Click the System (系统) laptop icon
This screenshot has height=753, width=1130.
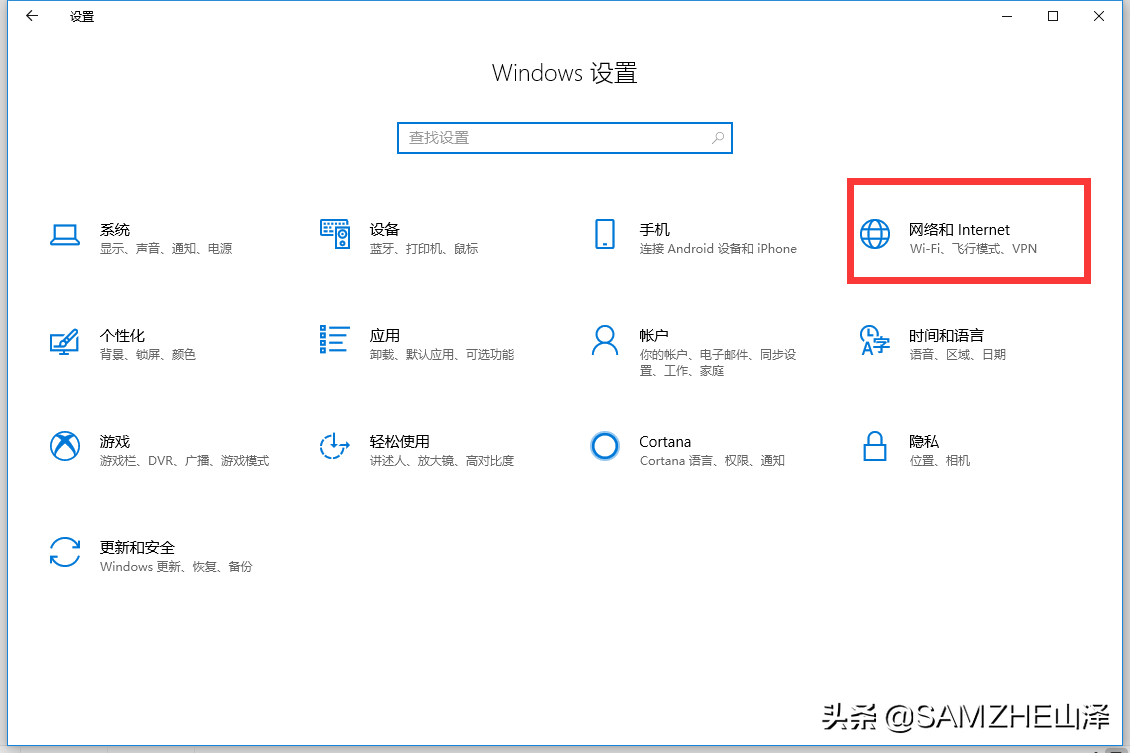coord(65,235)
